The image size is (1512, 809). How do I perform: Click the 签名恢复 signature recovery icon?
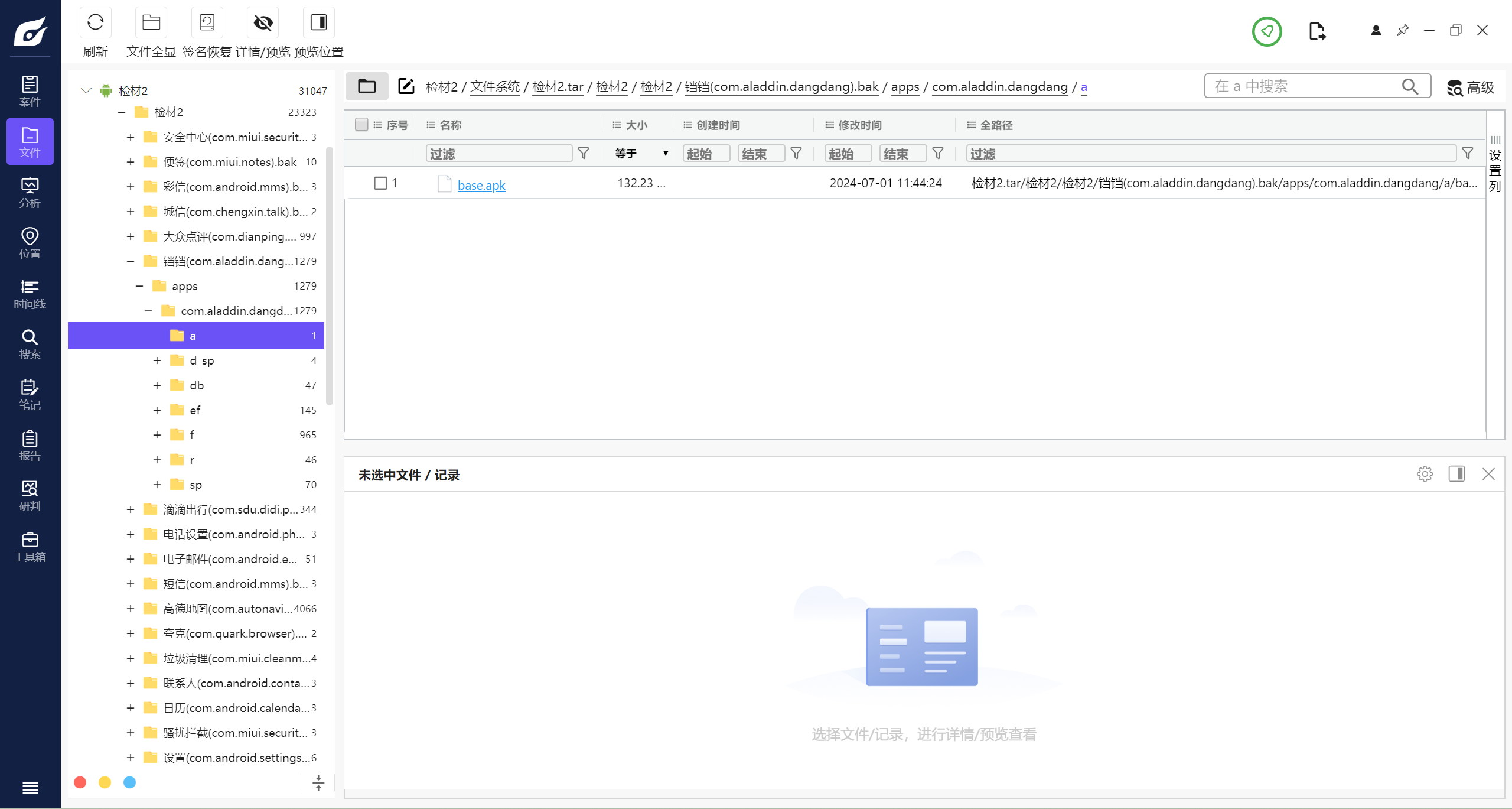[x=207, y=23]
